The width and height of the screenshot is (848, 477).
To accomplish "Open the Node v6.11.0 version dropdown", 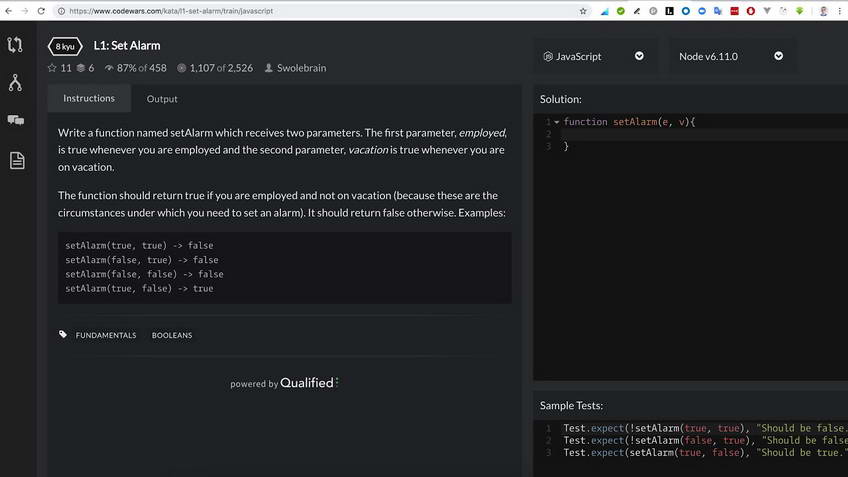I will click(x=731, y=56).
